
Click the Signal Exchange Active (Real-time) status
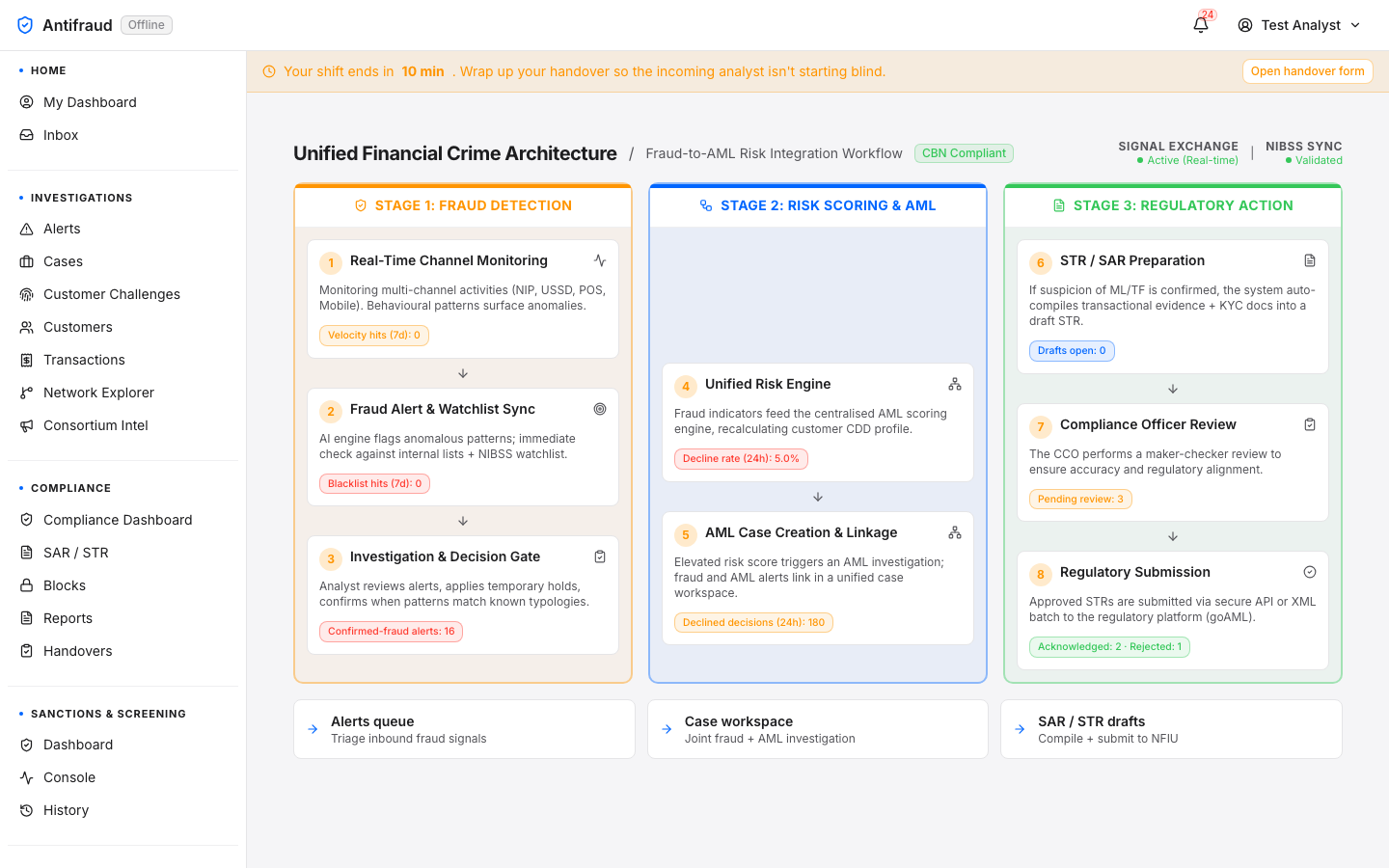[x=1187, y=160]
